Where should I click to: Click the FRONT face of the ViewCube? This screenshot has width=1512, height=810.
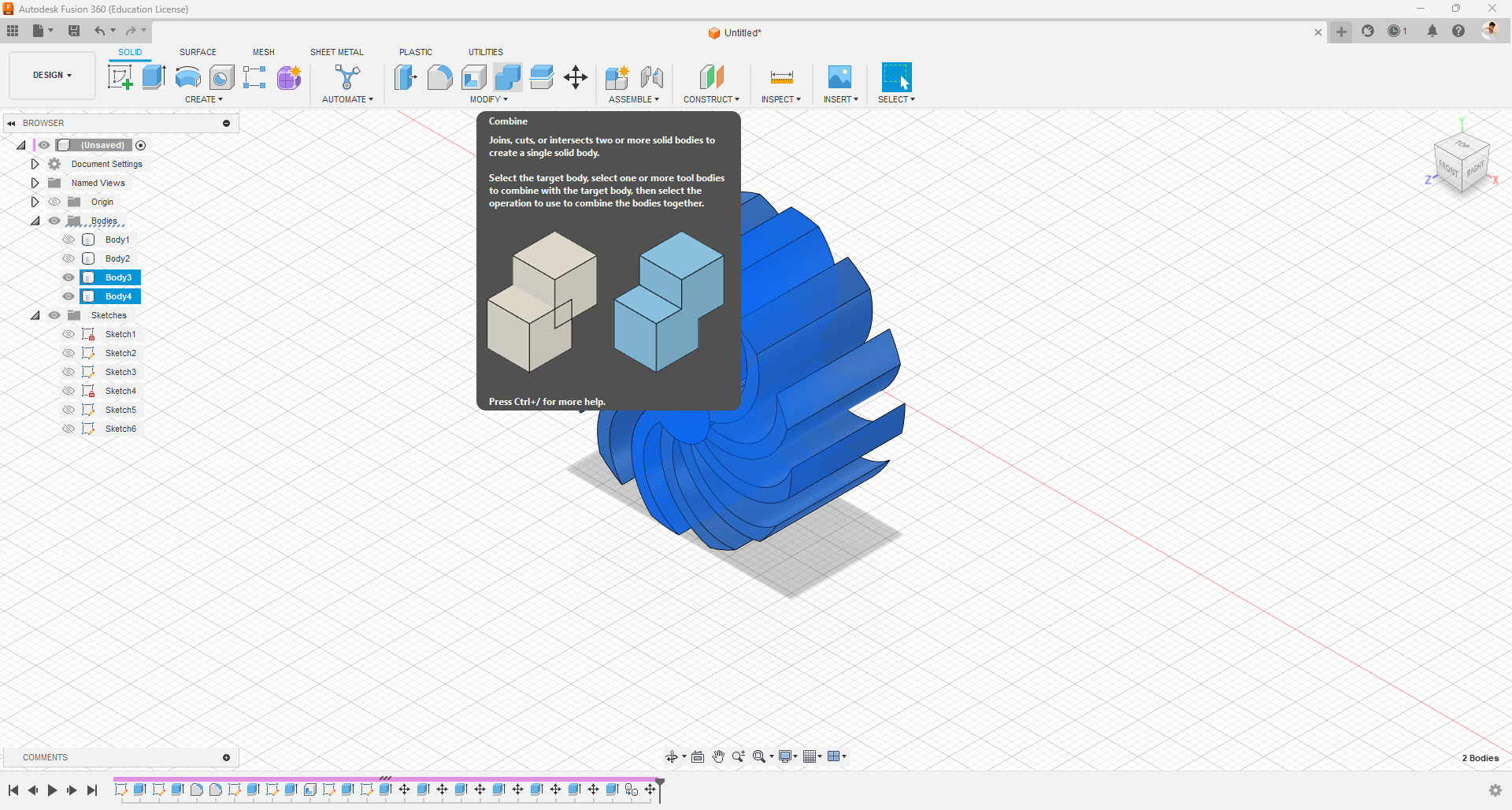(1448, 168)
